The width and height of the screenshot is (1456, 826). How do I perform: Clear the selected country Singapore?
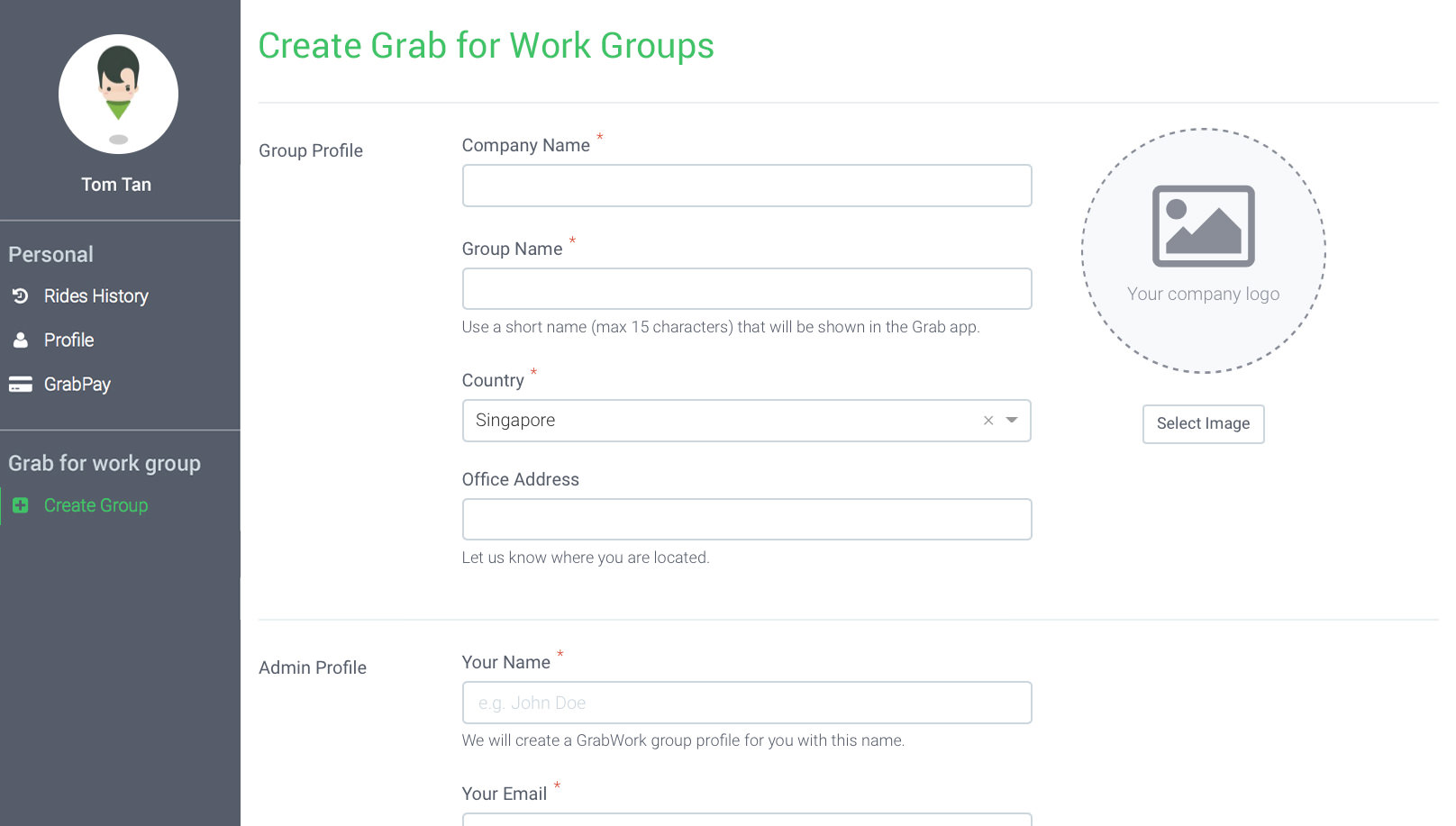point(988,421)
